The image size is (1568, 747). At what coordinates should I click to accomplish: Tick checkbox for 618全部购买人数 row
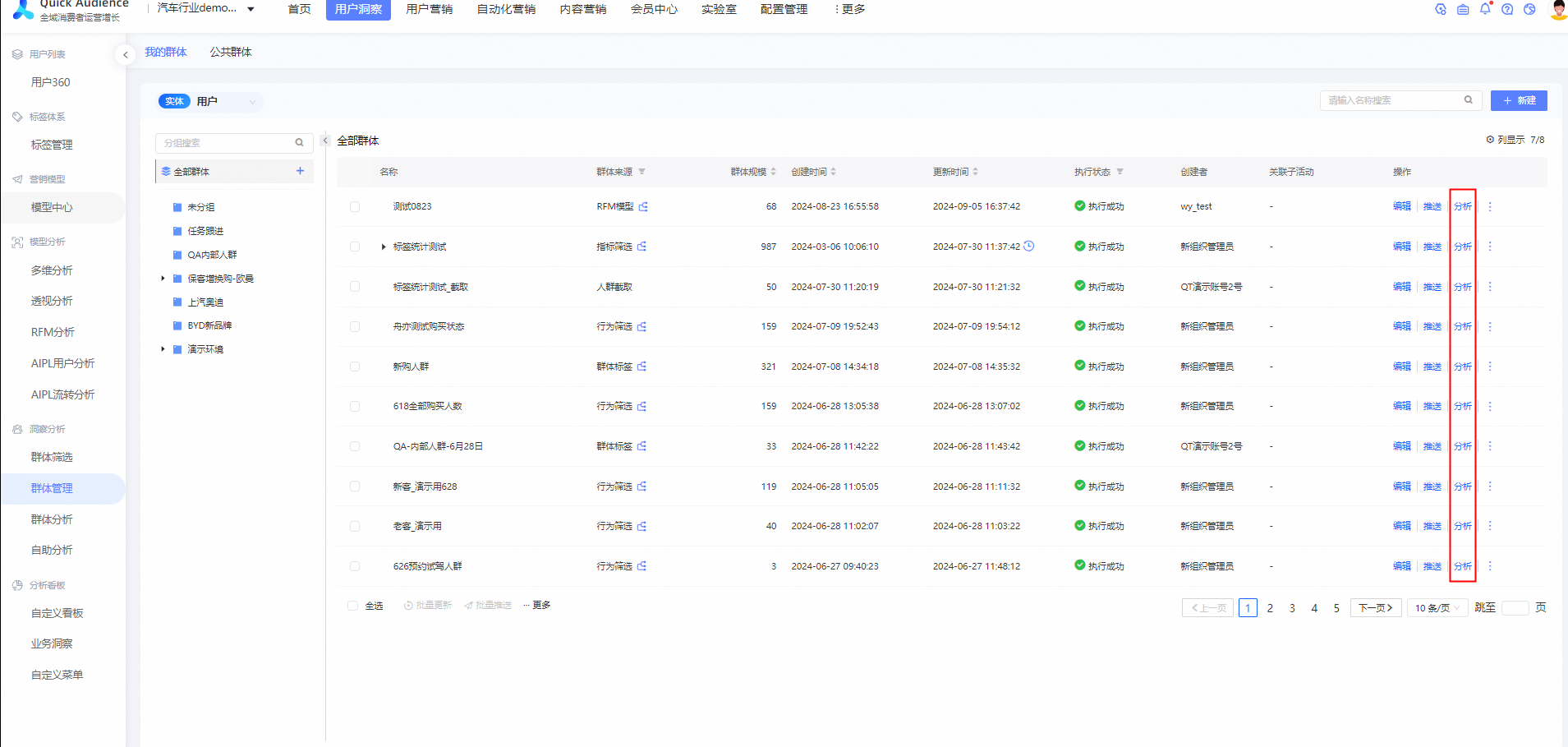(x=355, y=406)
